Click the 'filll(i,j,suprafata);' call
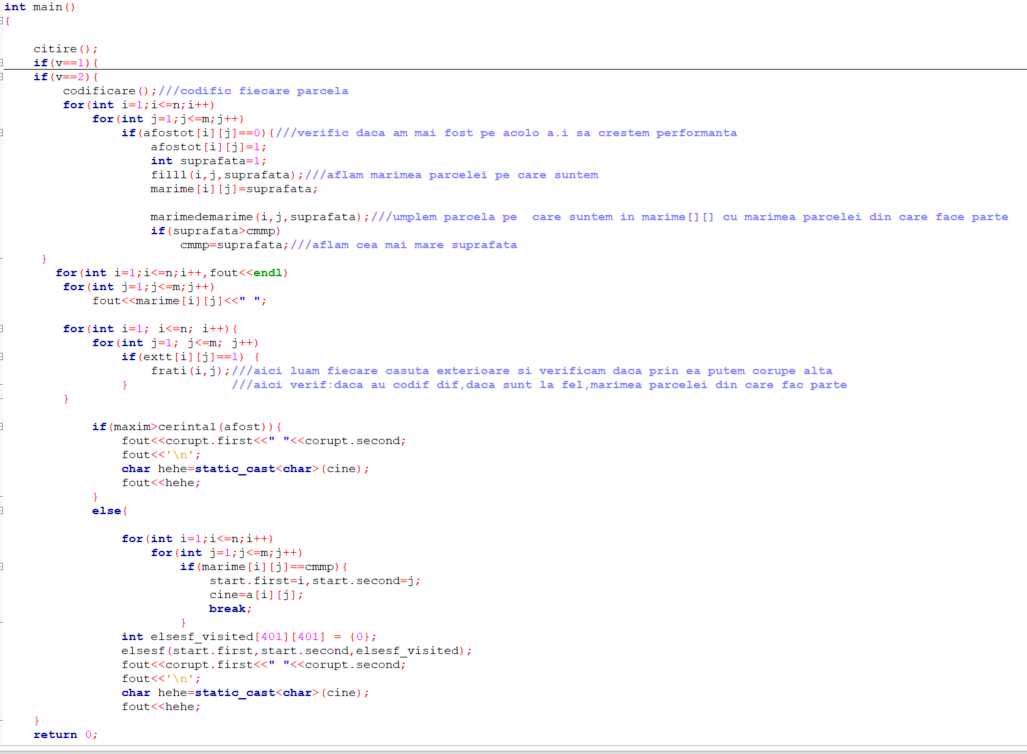Screen dimensions: 1027x754 pyautogui.click(x=227, y=175)
